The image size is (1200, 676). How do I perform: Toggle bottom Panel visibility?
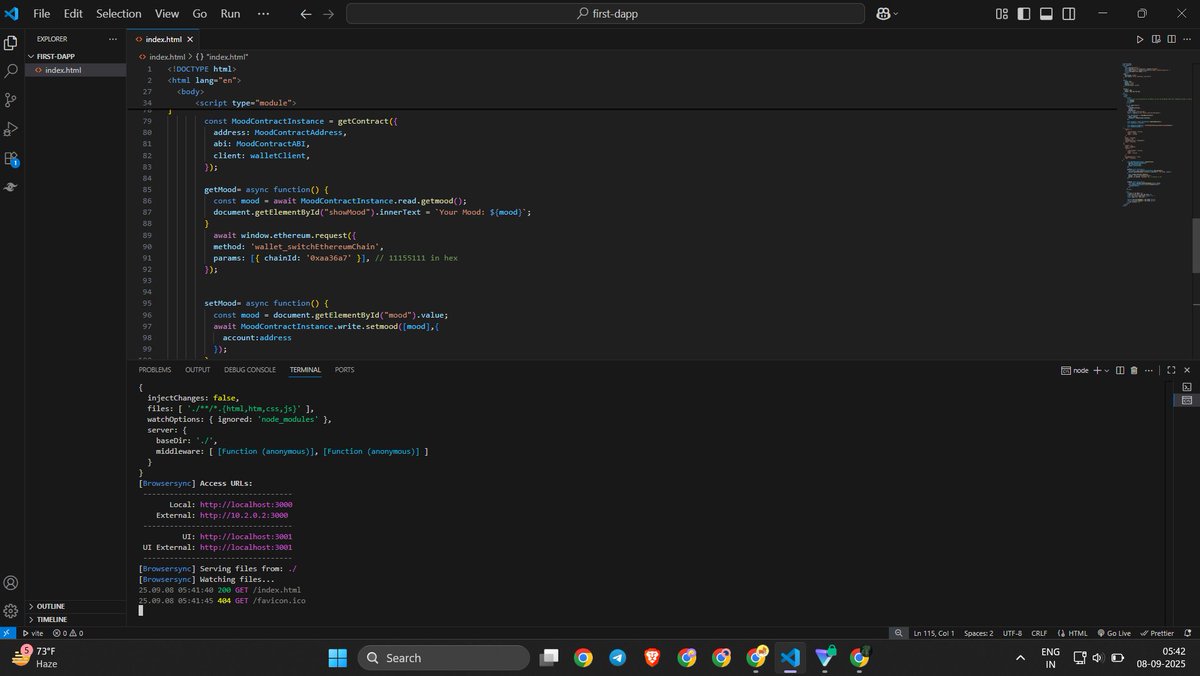coord(1046,14)
